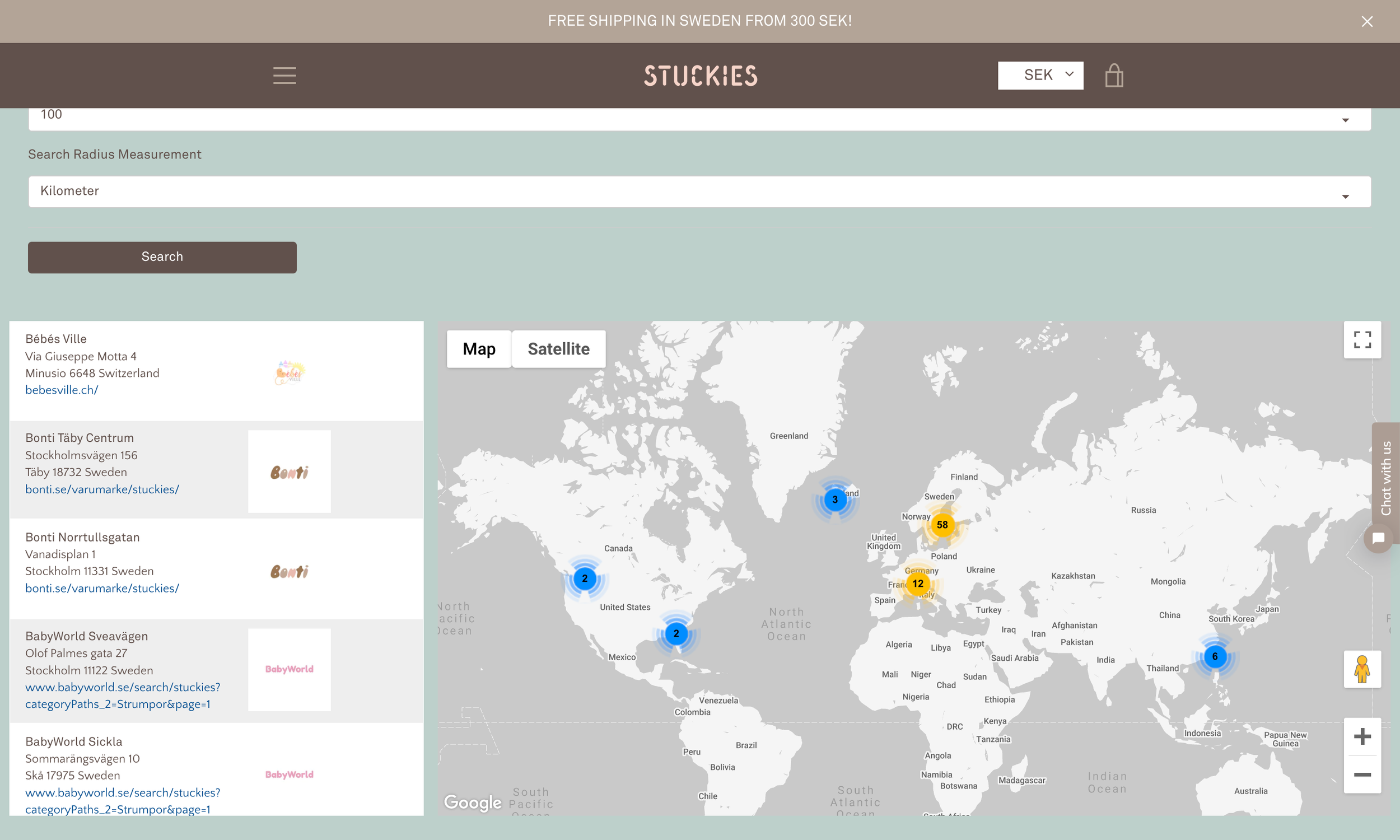Open the chat bubble icon
This screenshot has height=840, width=1400.
(x=1378, y=538)
